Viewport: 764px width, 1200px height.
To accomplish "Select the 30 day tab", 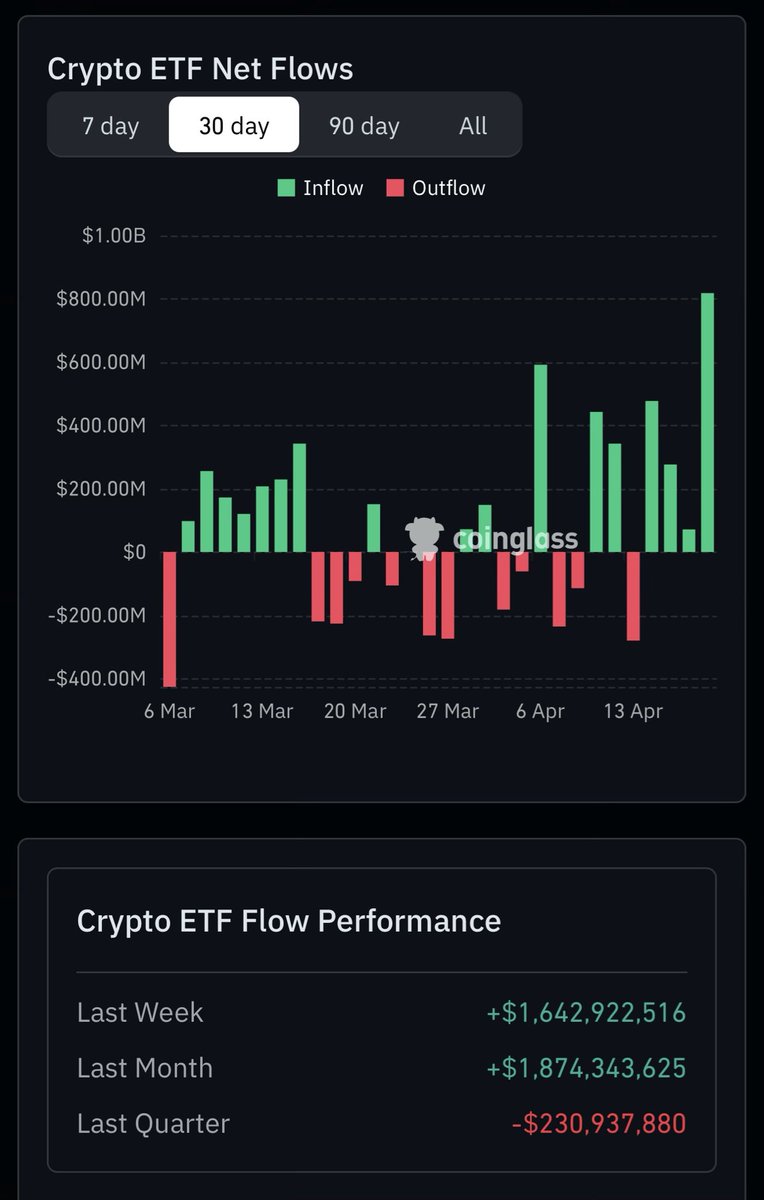I will tap(234, 125).
